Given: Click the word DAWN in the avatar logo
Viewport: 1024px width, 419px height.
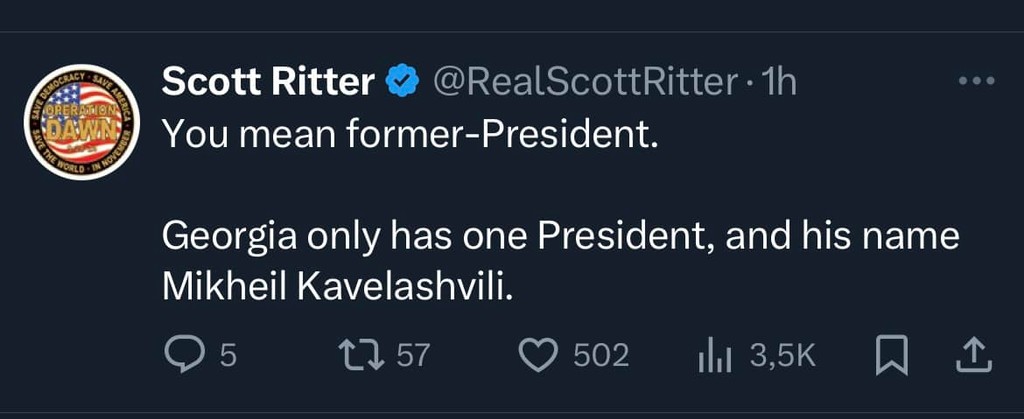Looking at the screenshot, I should (82, 130).
